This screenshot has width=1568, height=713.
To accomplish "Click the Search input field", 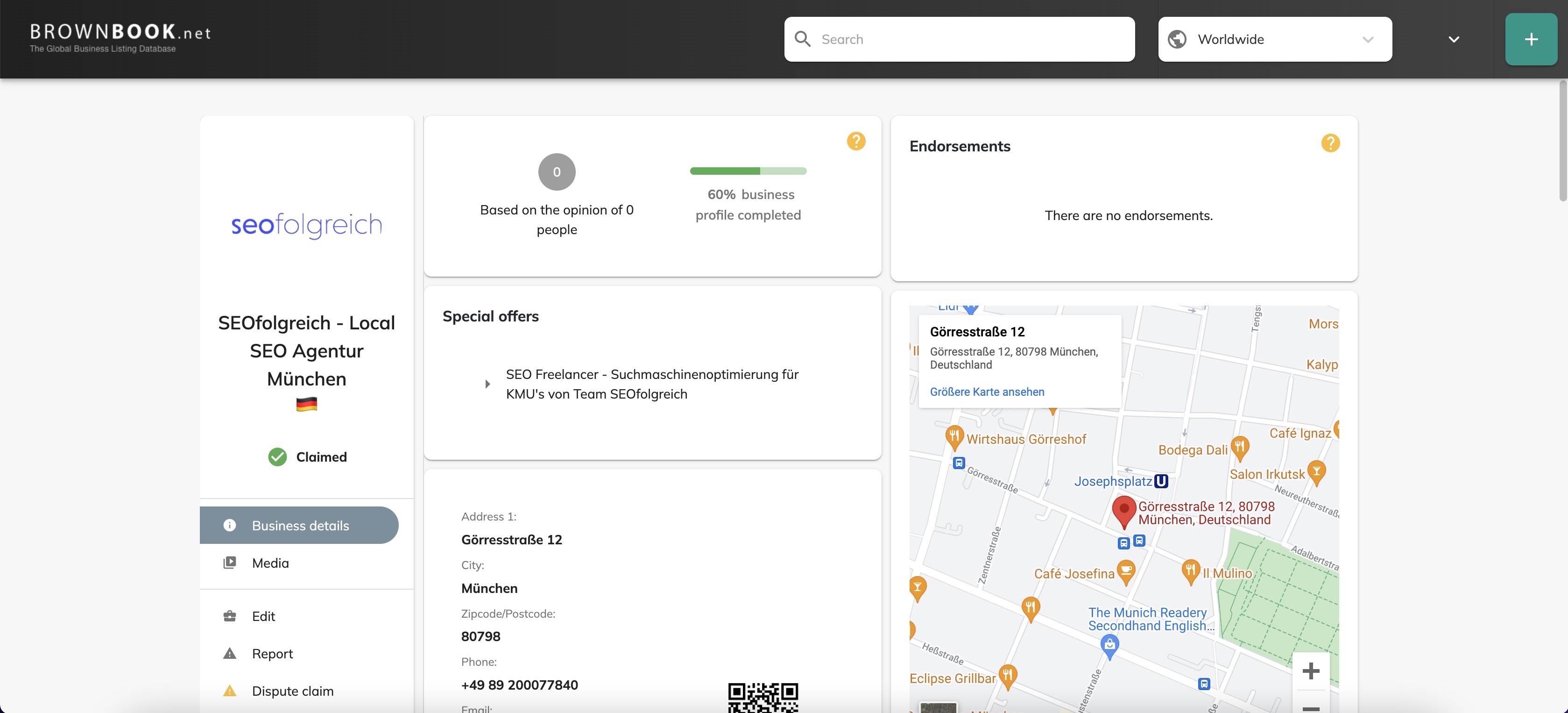I will 959,39.
